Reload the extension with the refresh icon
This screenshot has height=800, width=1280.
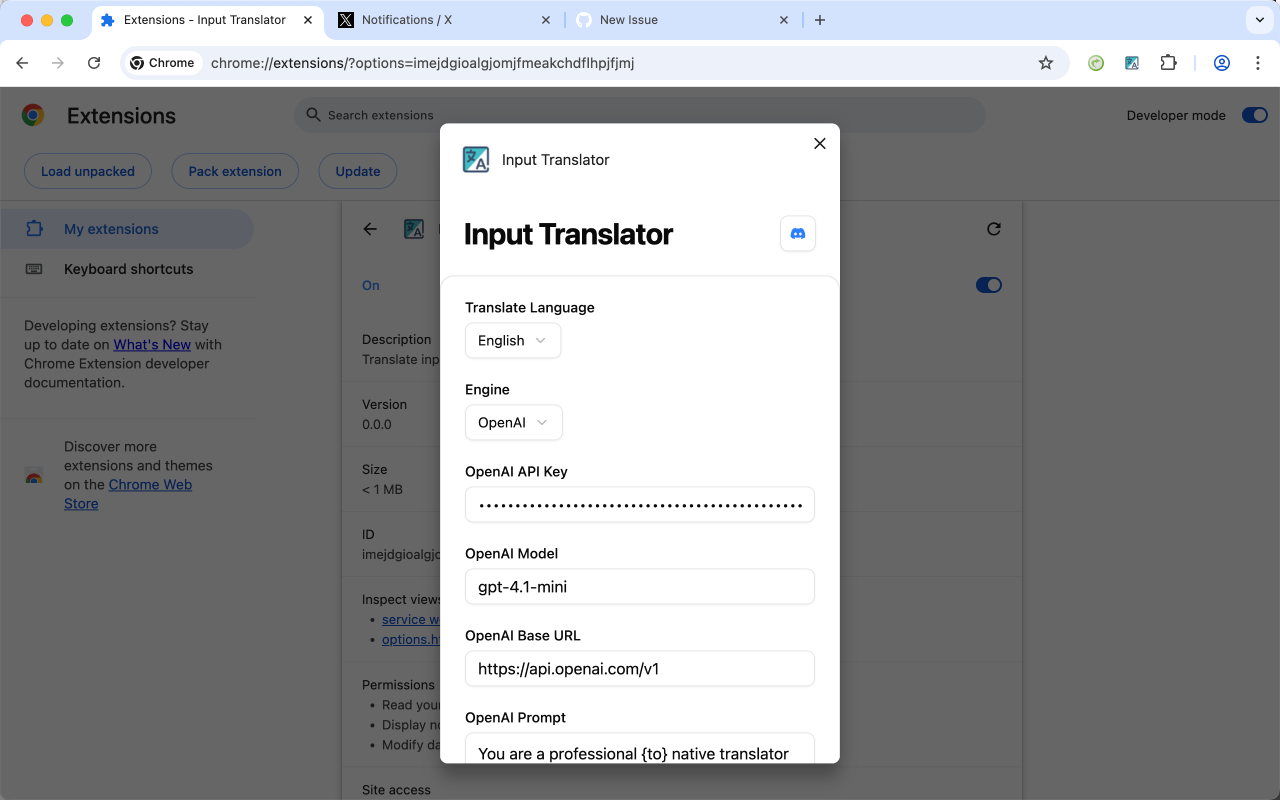pyautogui.click(x=993, y=228)
